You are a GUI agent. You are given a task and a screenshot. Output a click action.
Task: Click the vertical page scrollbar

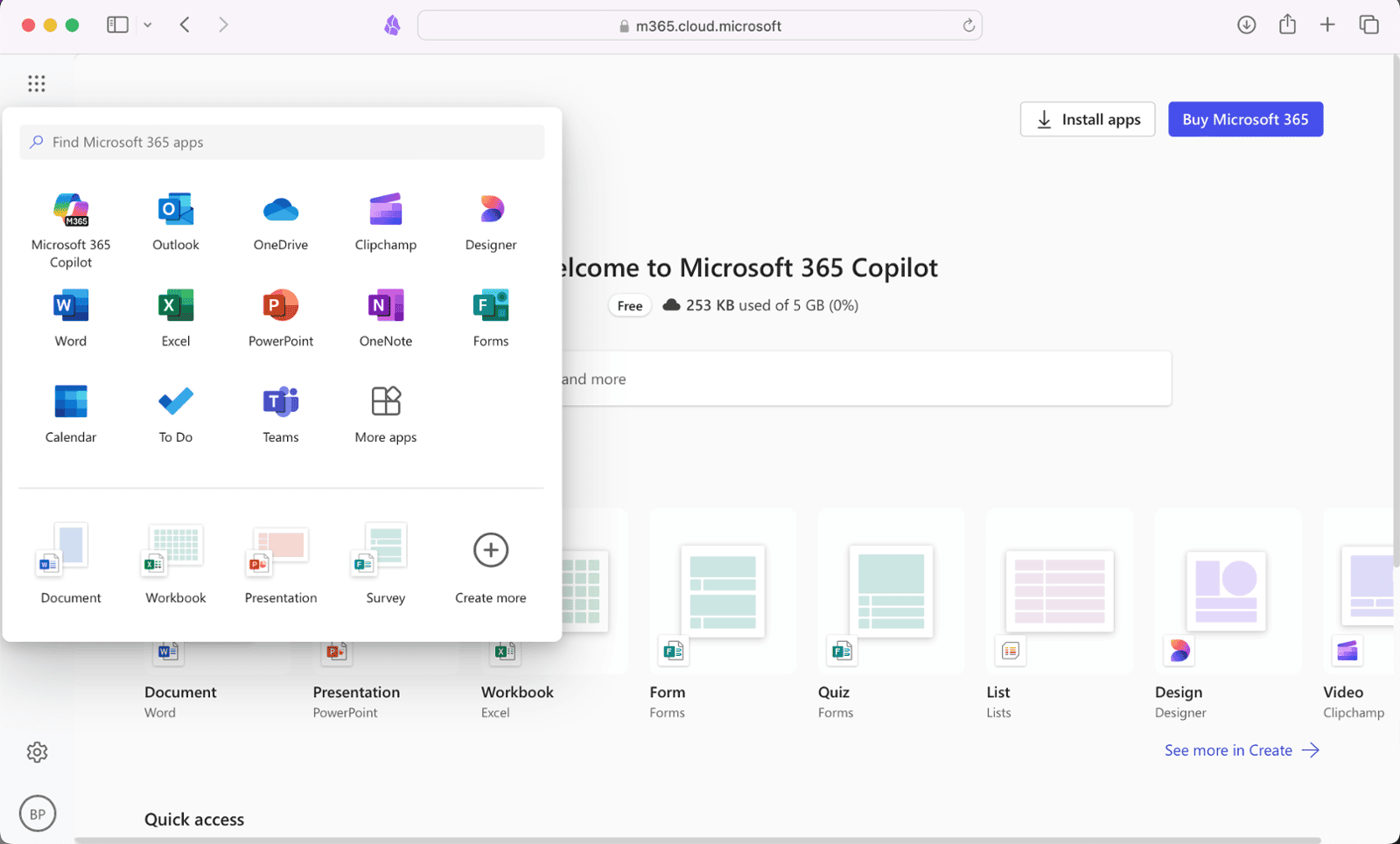coord(1396,310)
